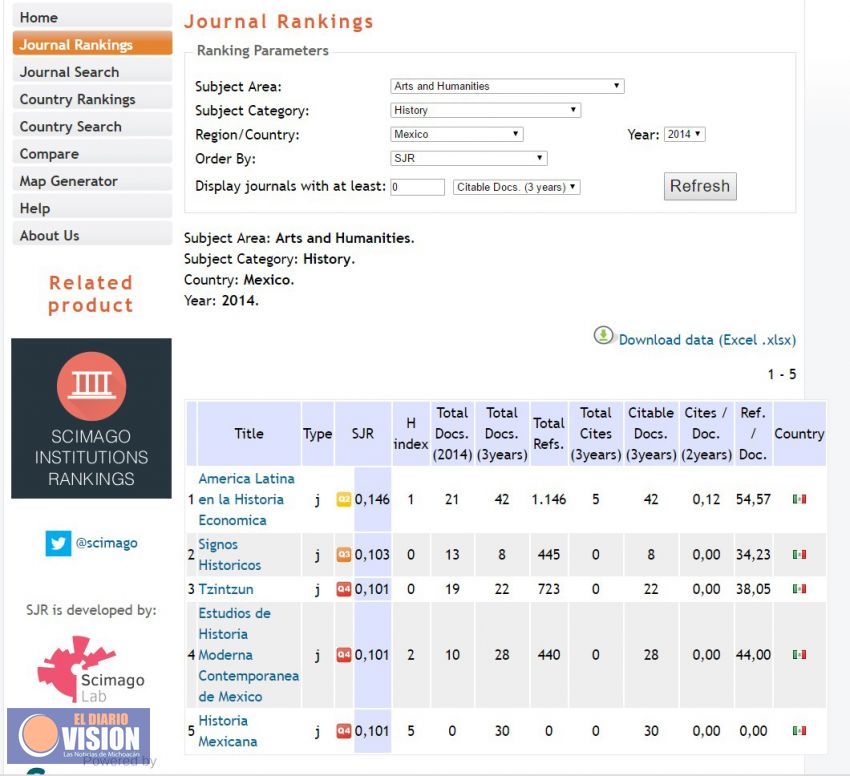Click Citable Docs. (3years) column header
Viewport: 850px width, 776px height.
651,433
